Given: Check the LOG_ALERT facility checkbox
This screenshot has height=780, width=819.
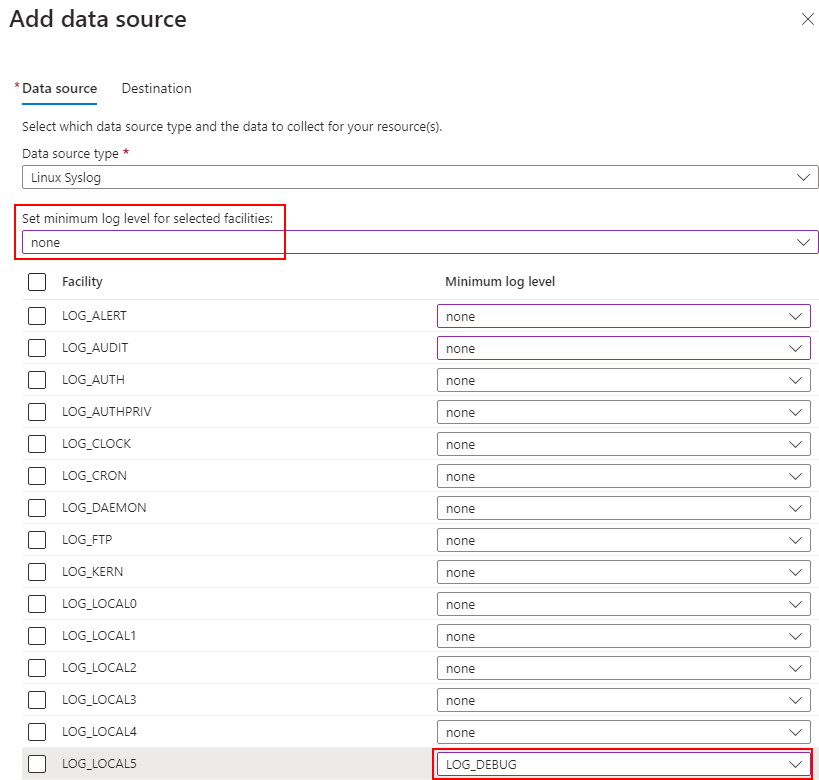Looking at the screenshot, I should (37, 316).
